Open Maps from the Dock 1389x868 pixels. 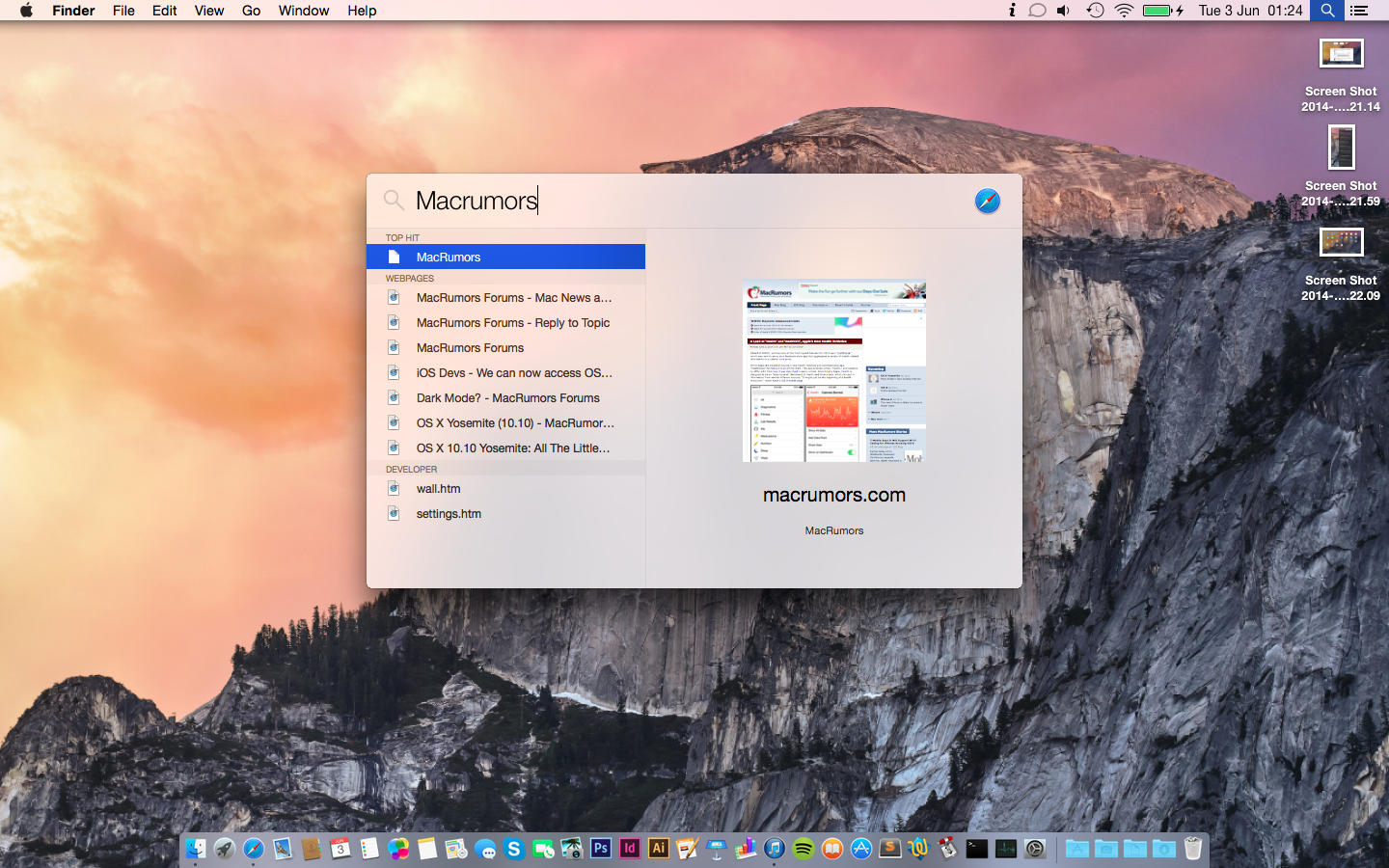point(456,849)
